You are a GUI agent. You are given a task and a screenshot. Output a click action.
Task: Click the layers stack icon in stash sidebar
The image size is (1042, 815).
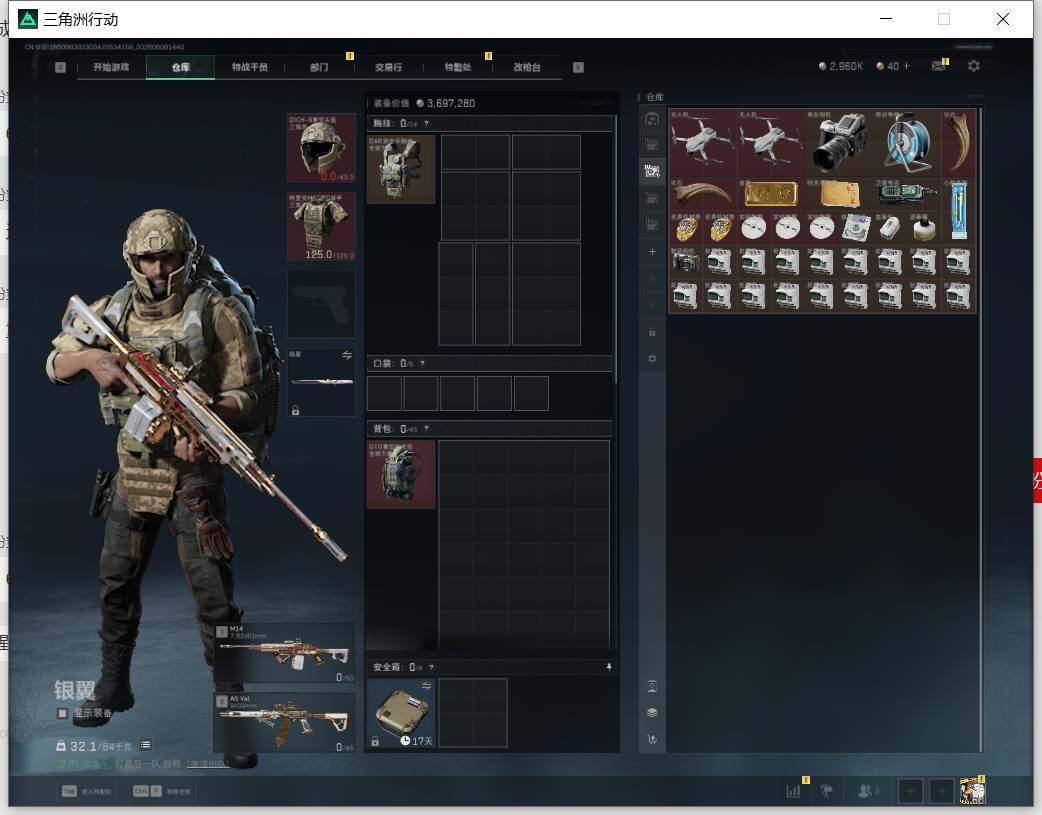653,713
